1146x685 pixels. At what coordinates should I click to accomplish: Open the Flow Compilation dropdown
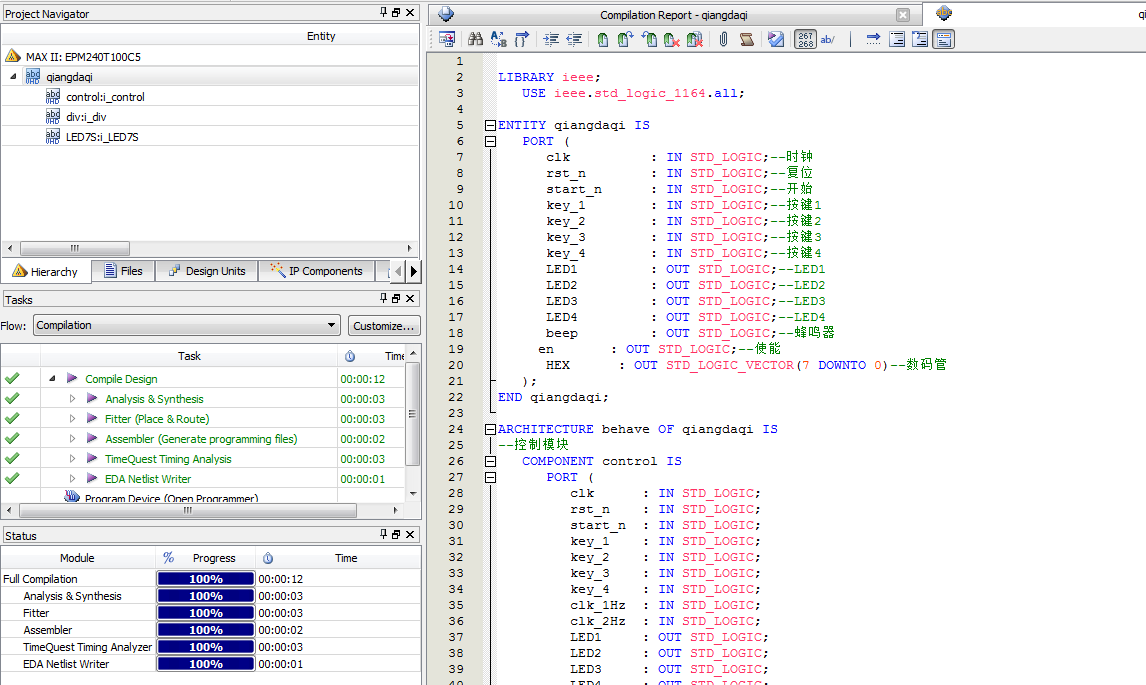pos(332,326)
